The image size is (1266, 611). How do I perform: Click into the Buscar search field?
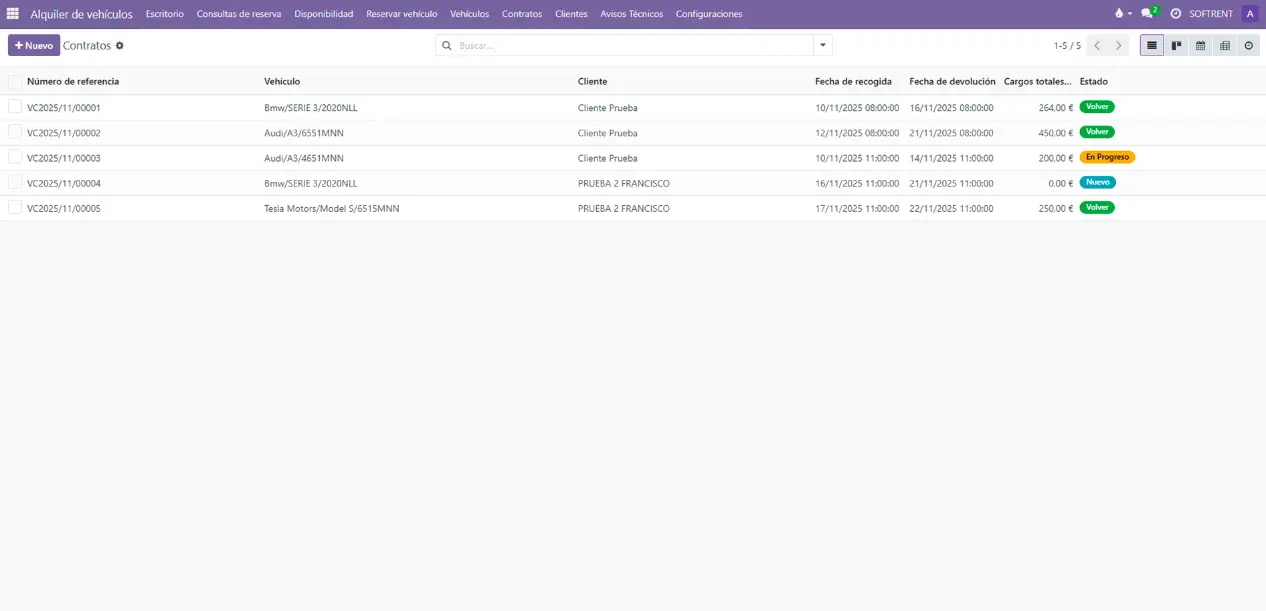(x=630, y=46)
